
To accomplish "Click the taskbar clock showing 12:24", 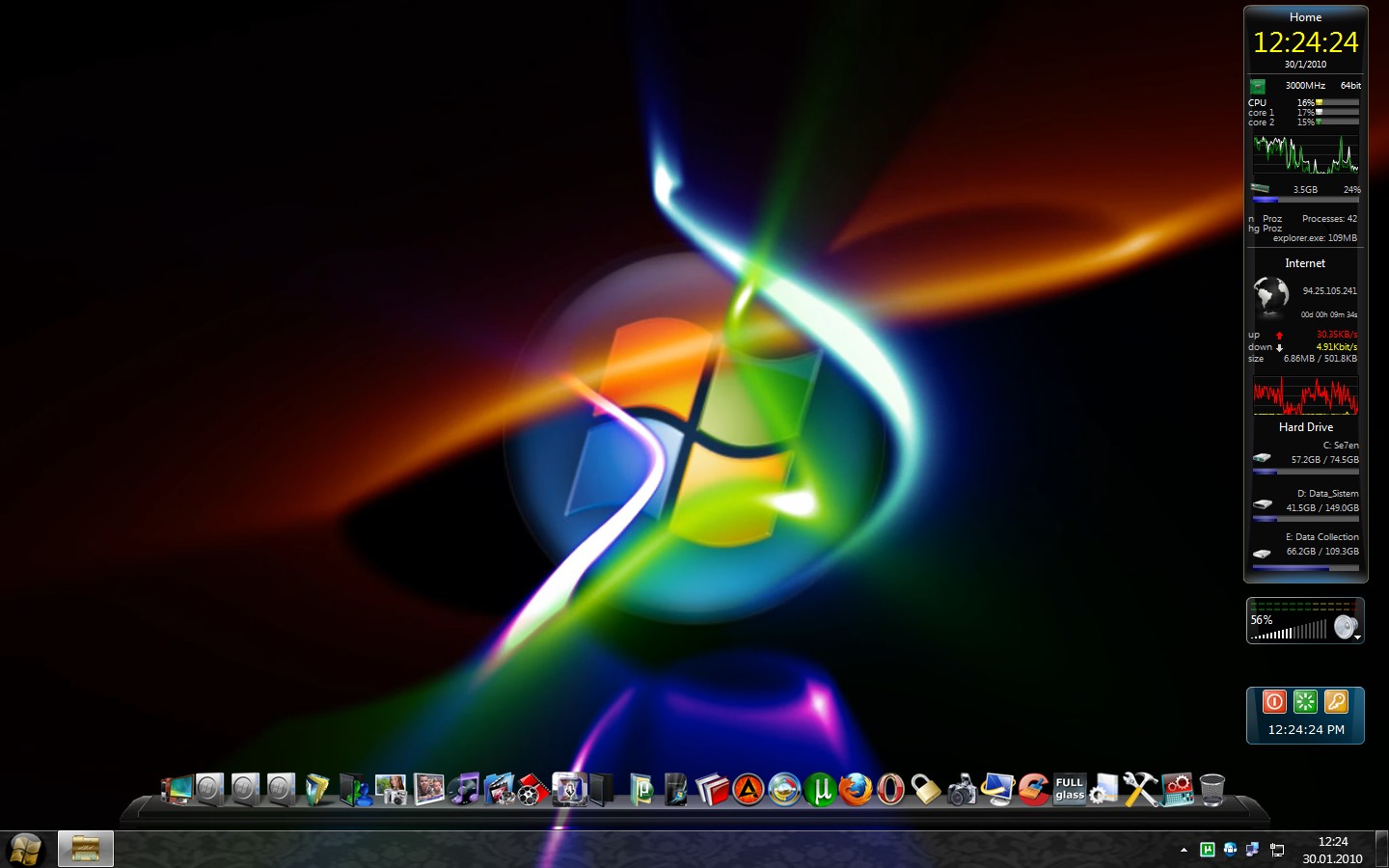I will (x=1332, y=850).
